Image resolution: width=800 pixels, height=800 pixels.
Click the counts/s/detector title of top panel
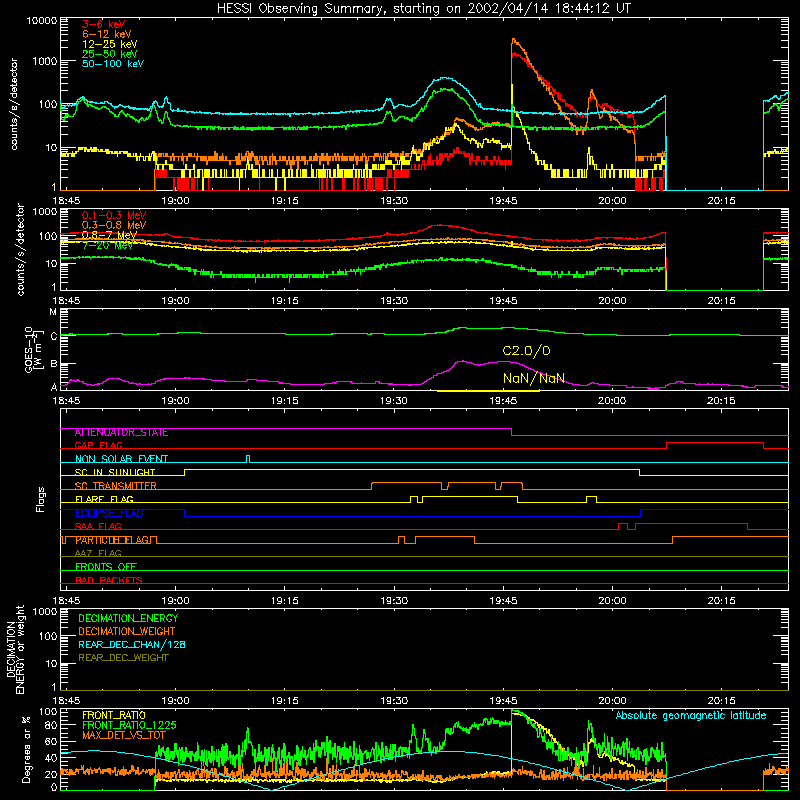click(14, 104)
